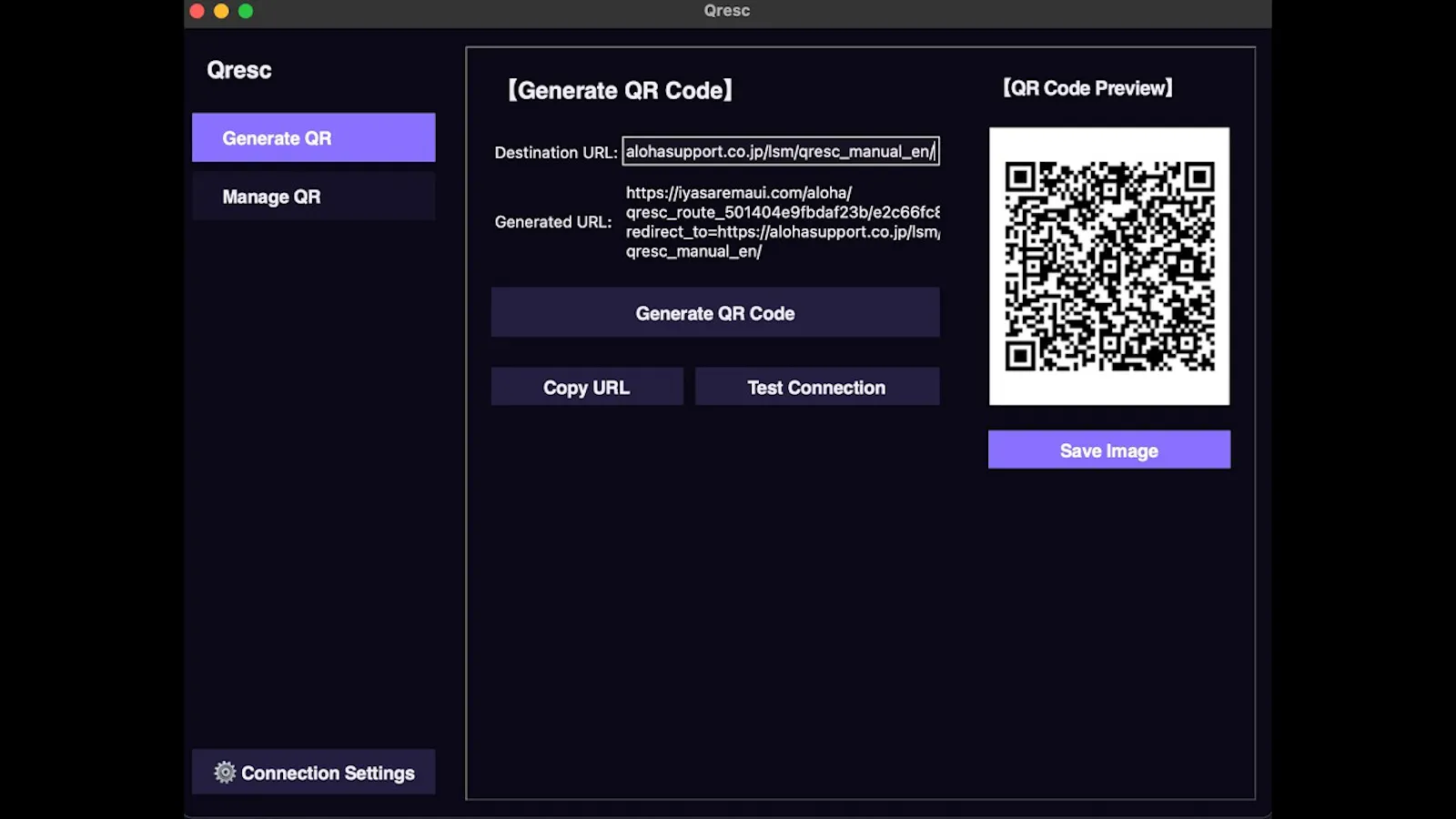
Task: Click the Generated URL label
Action: [553, 222]
